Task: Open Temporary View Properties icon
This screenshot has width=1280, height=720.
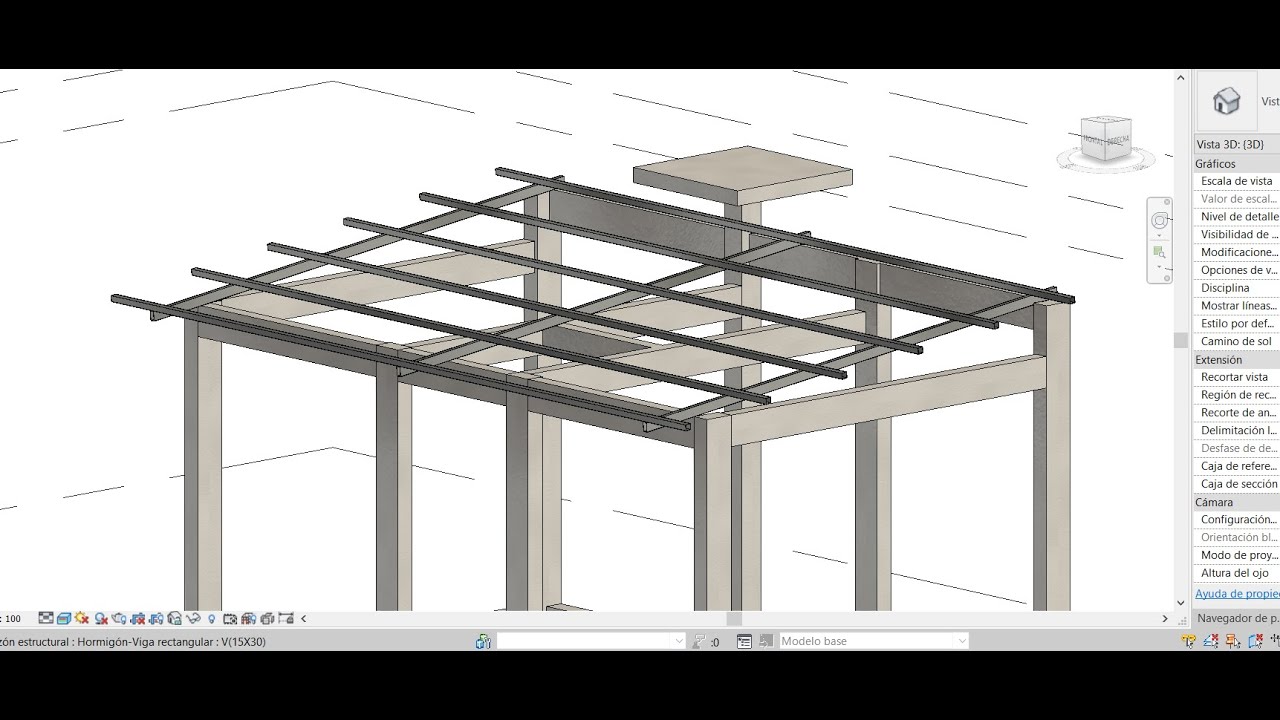Action: coord(230,619)
